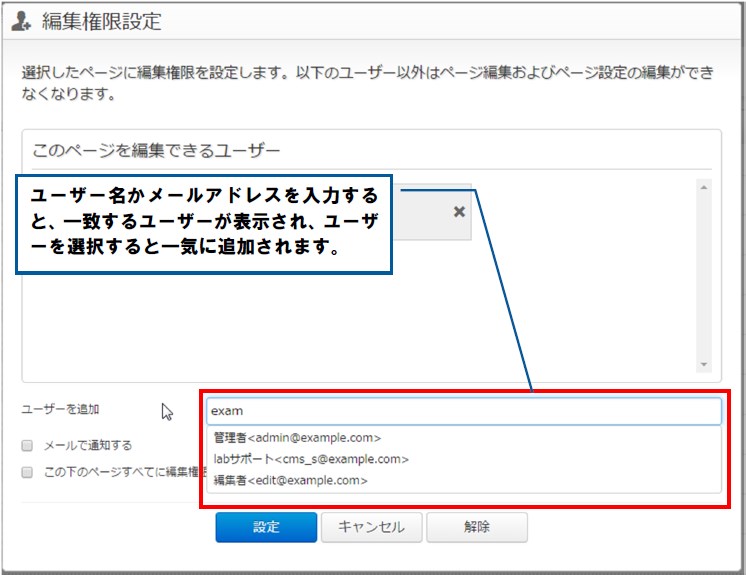This screenshot has height=575, width=746.
Task: Select 編集者<edit@example.com> suggestion
Action: point(464,480)
